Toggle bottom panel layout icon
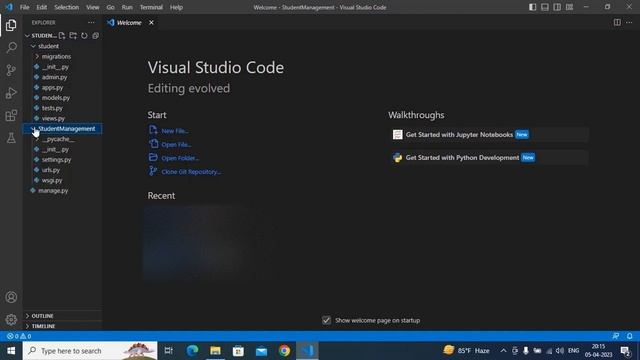Screen dimensions: 640x360 pos(545,7)
